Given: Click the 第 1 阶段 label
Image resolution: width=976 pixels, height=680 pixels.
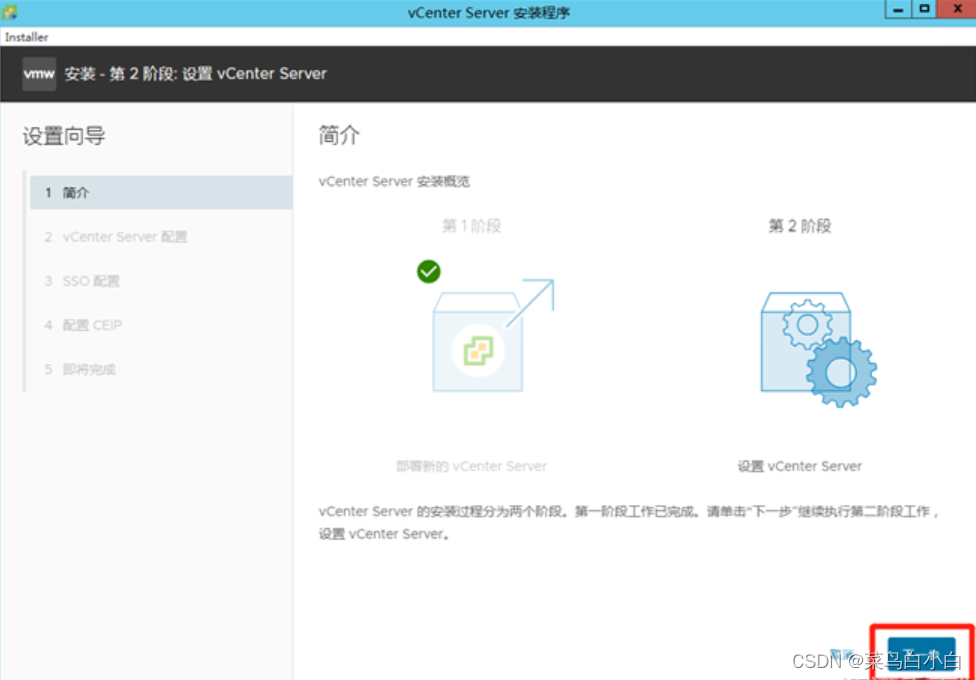Looking at the screenshot, I should (471, 226).
